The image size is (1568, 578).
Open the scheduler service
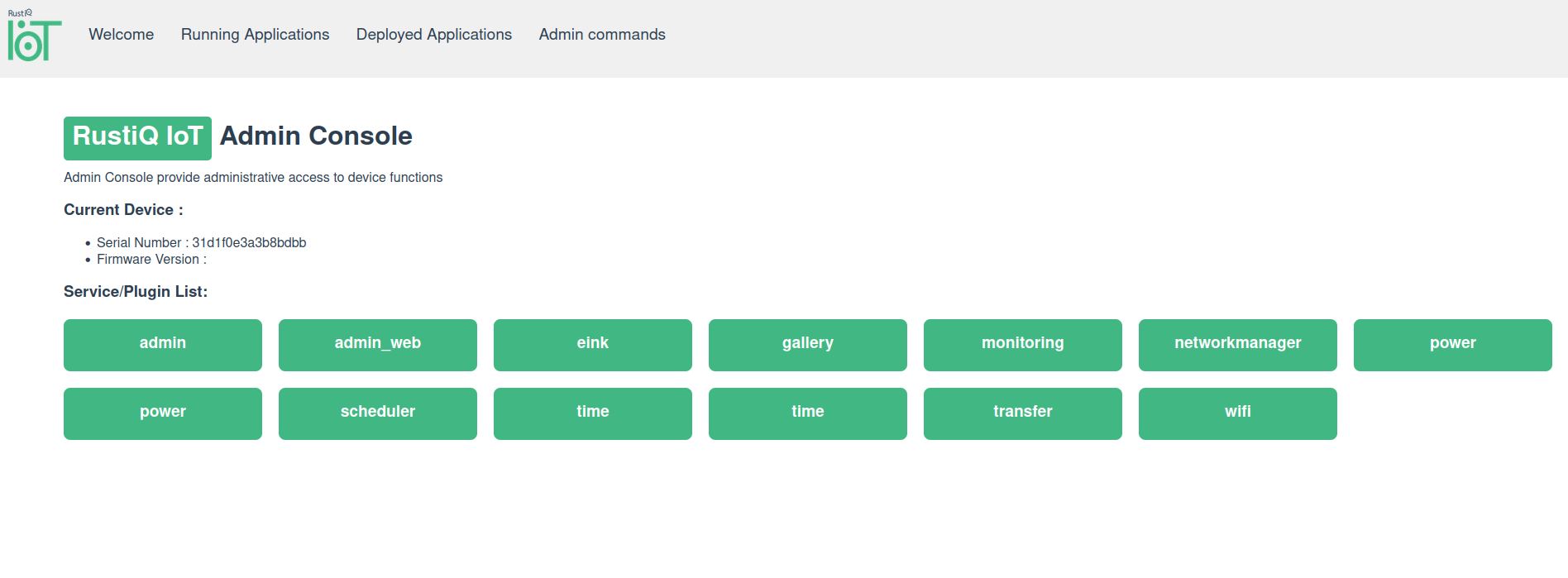tap(378, 413)
